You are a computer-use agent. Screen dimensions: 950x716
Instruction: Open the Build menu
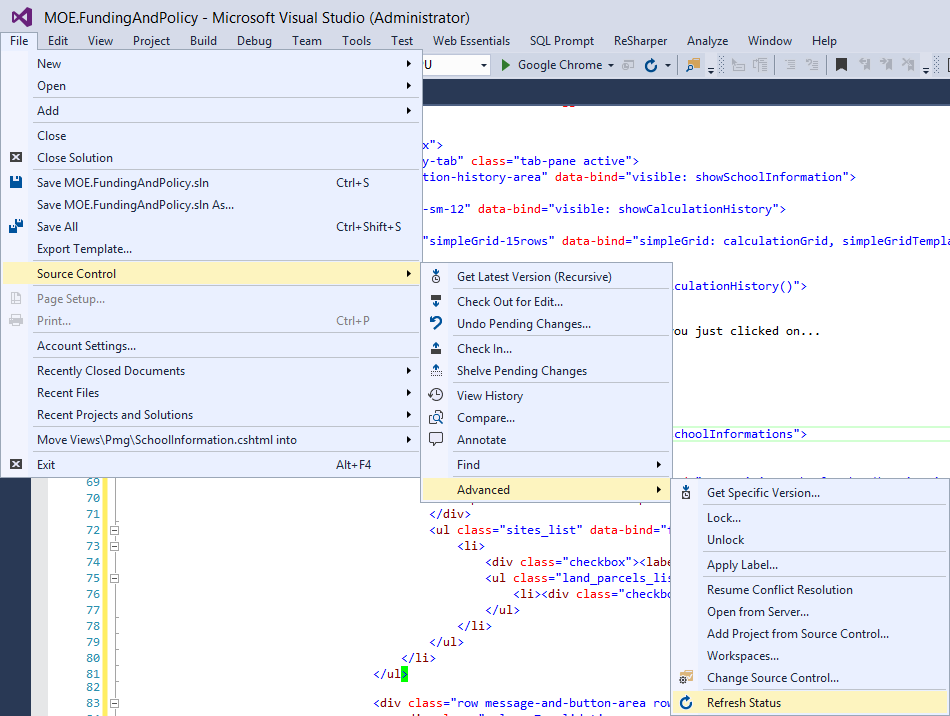[x=203, y=41]
